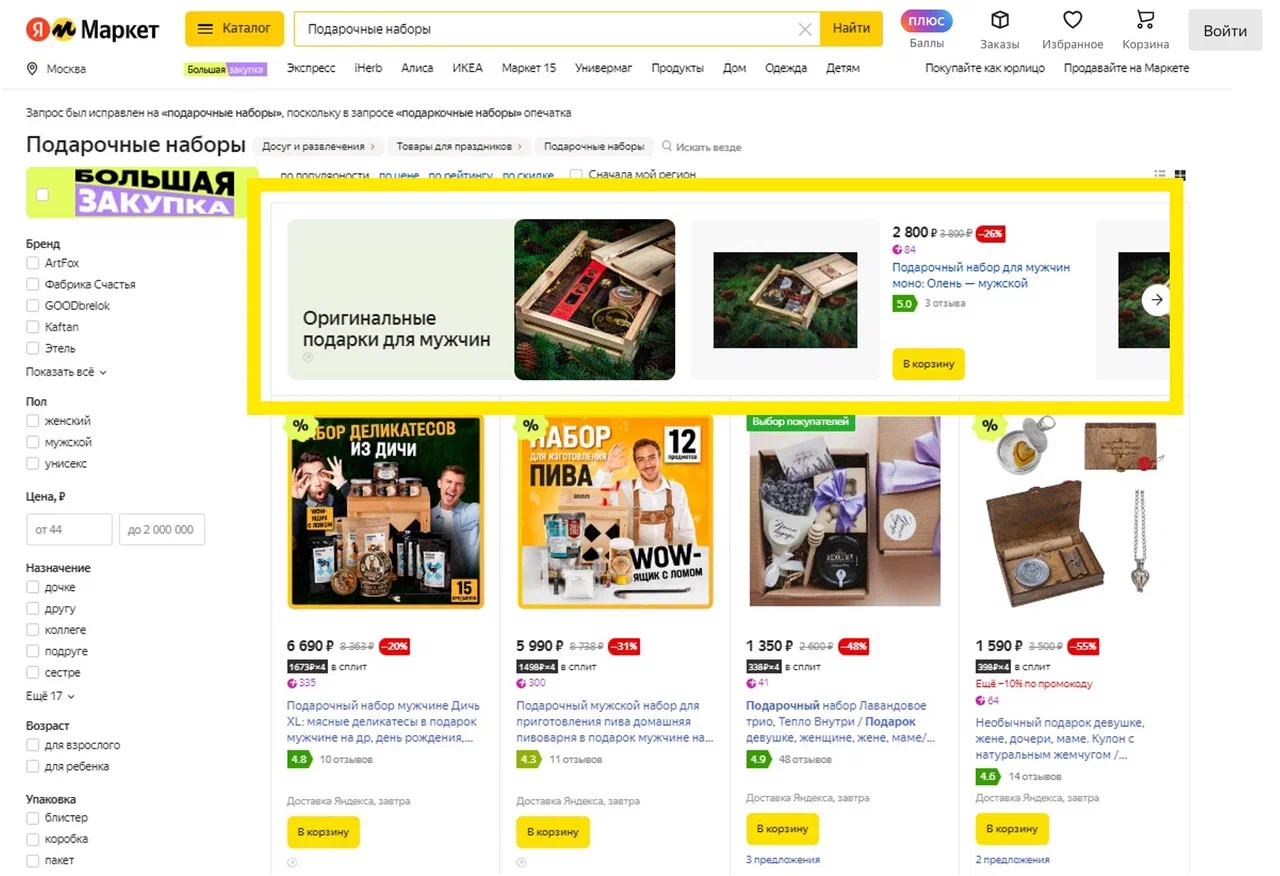Clear the search field with X icon
This screenshot has width=1280, height=876.
coord(804,29)
